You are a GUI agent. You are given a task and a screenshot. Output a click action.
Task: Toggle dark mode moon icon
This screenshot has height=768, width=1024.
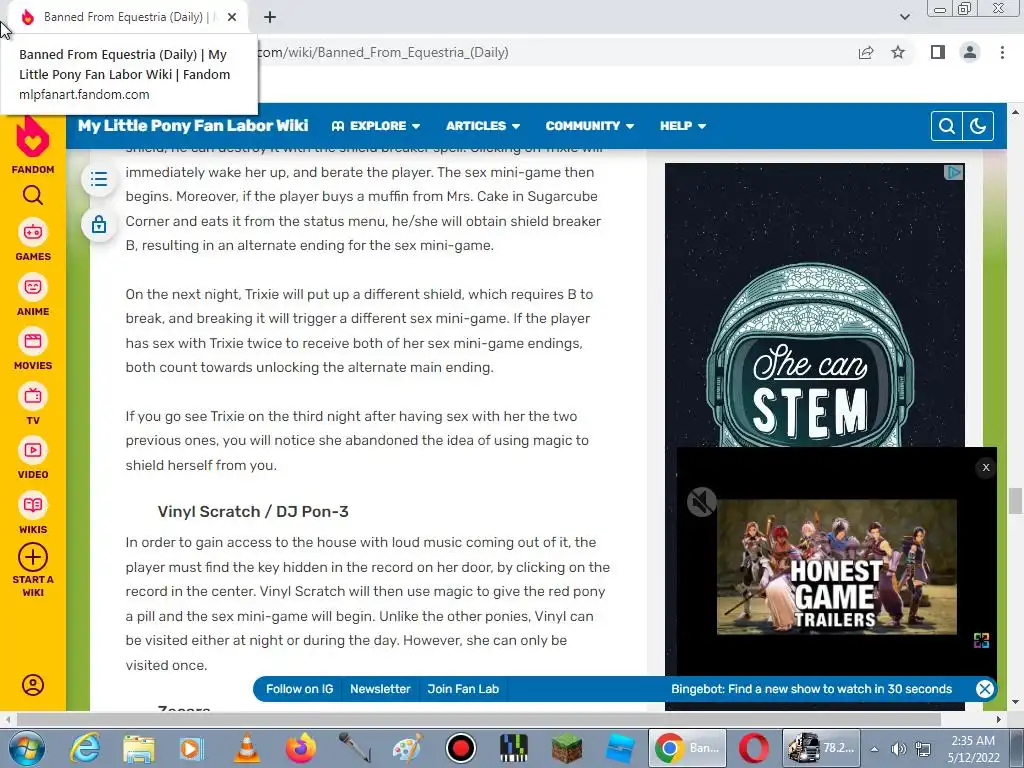pos(978,126)
